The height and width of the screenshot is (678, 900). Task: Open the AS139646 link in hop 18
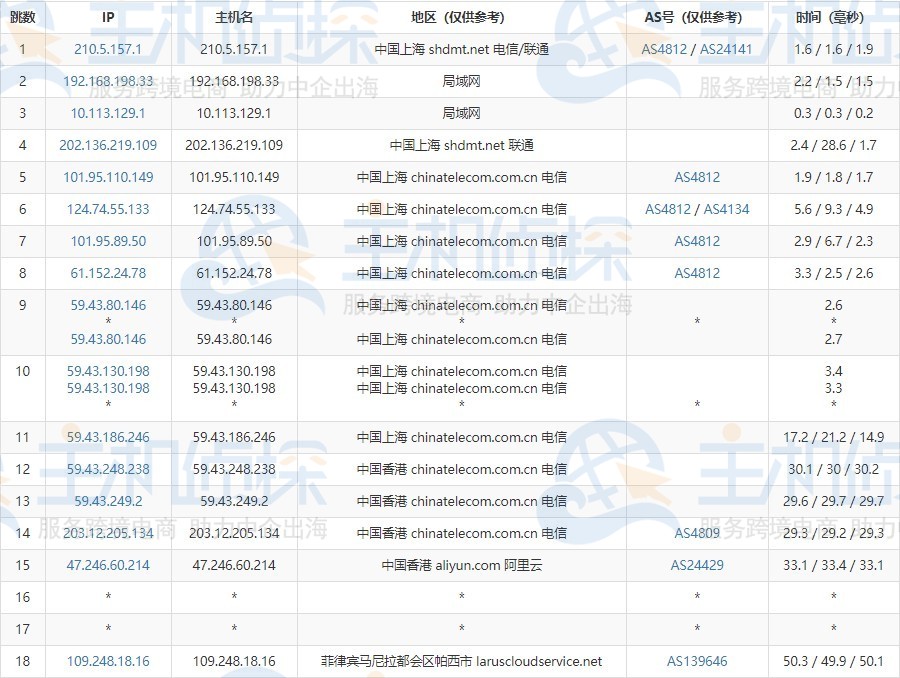pyautogui.click(x=697, y=661)
